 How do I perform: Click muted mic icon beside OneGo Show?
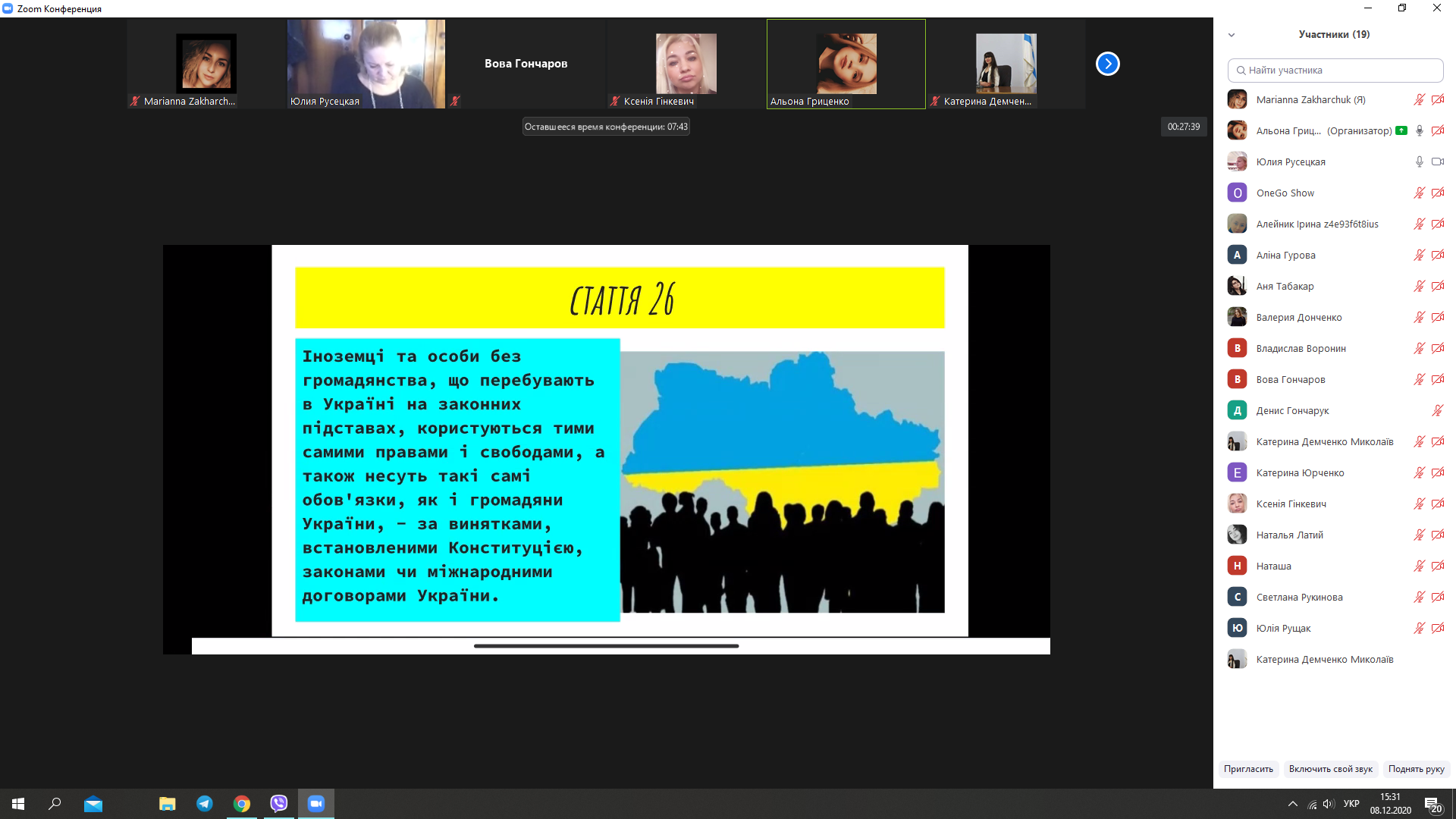(x=1419, y=193)
